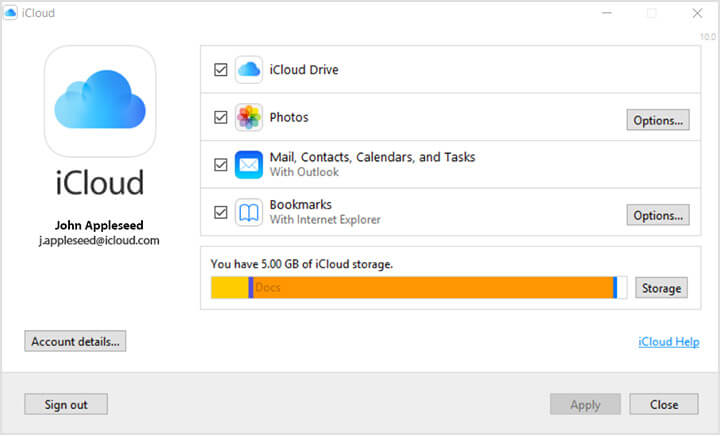The width and height of the screenshot is (720, 436).
Task: Uncheck the iCloud Drive checkbox
Action: 220,70
